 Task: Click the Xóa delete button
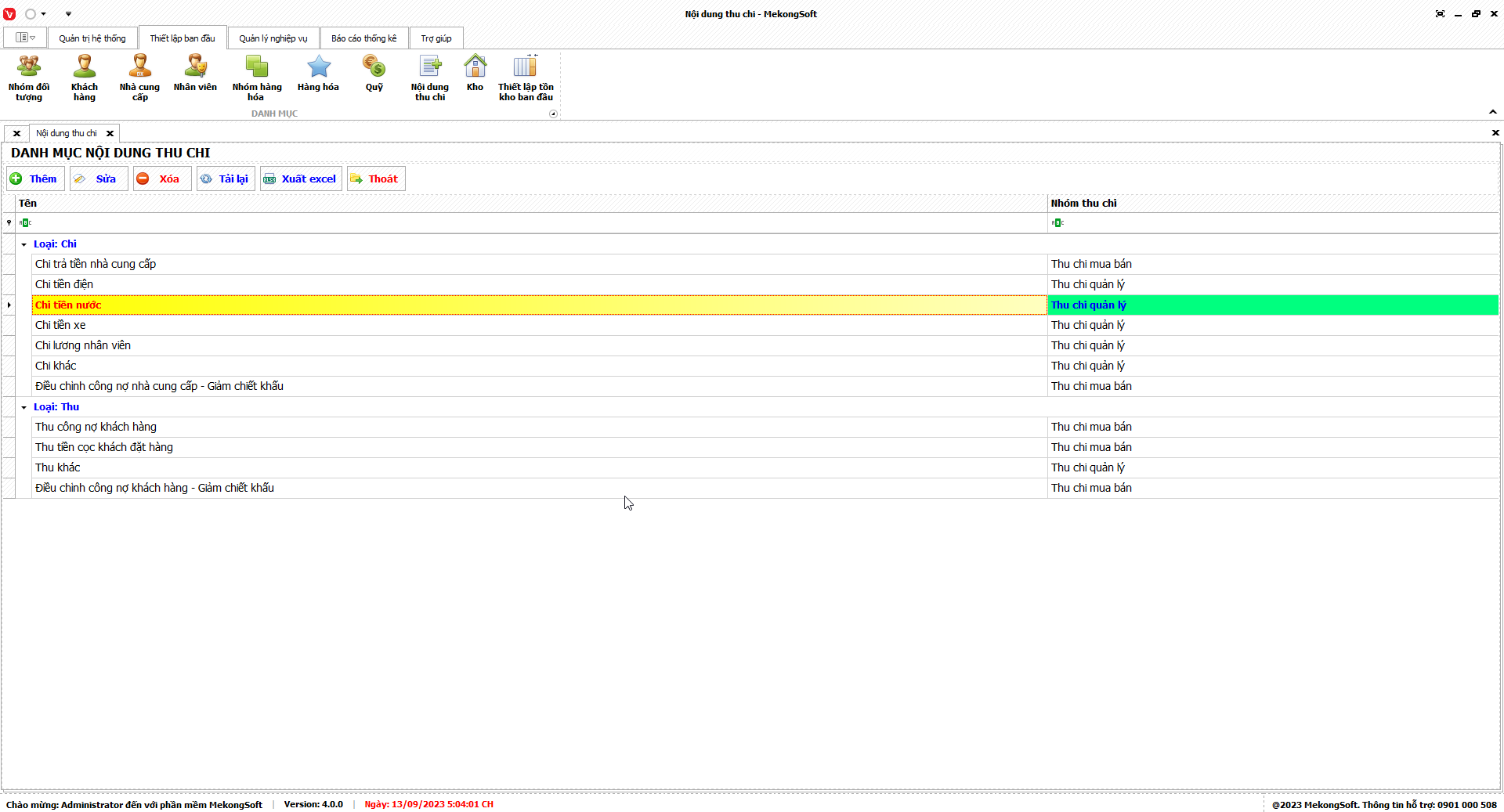coord(162,179)
